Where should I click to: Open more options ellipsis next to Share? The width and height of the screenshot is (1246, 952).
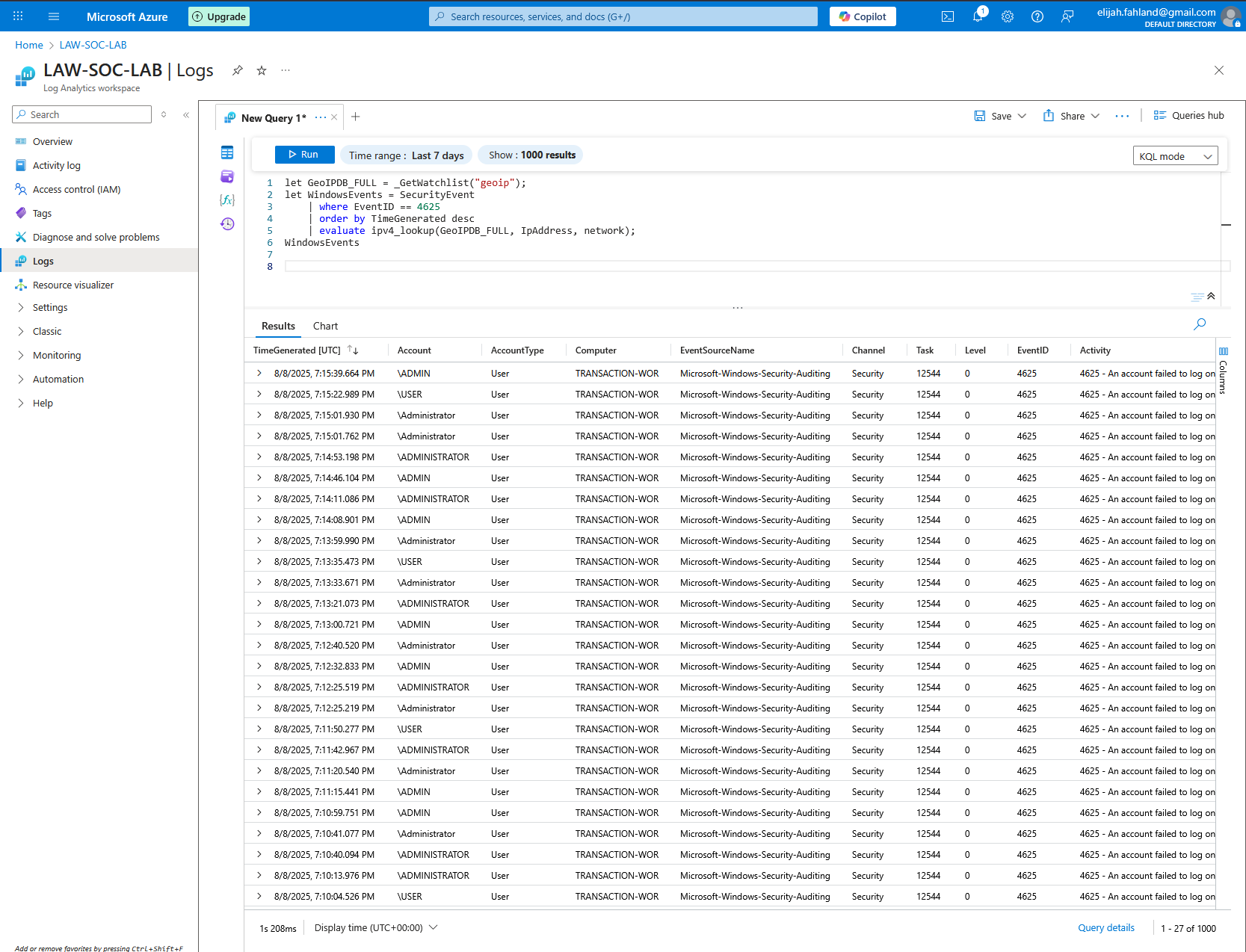pyautogui.click(x=1122, y=116)
